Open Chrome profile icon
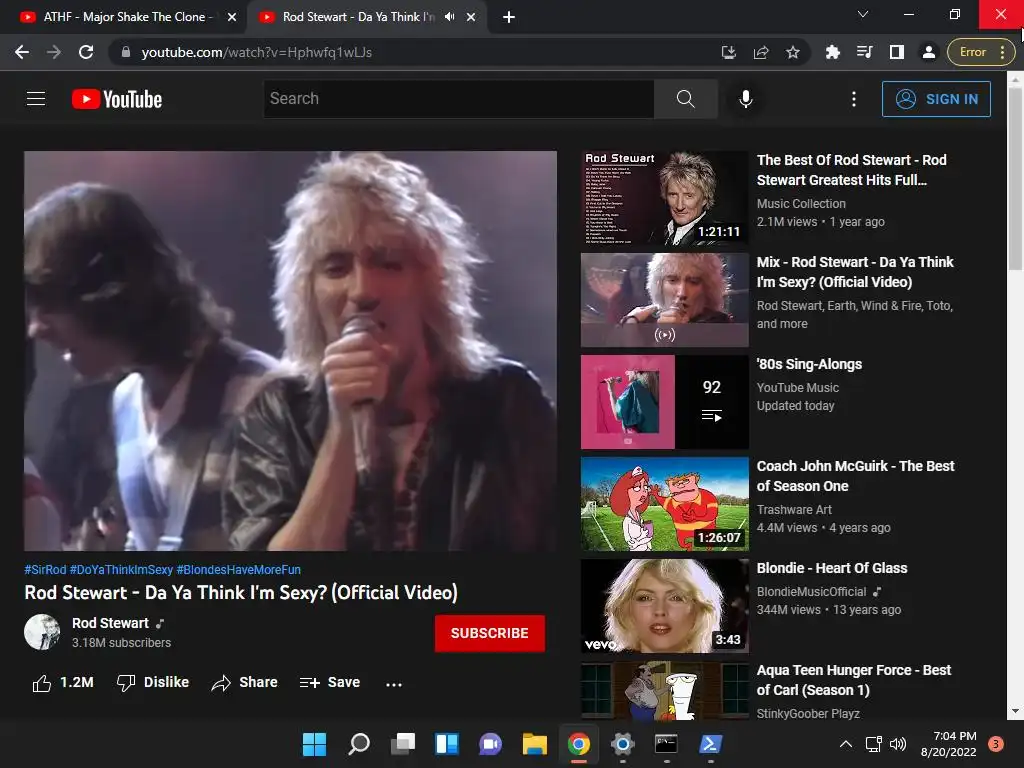This screenshot has height=768, width=1024. (x=929, y=52)
